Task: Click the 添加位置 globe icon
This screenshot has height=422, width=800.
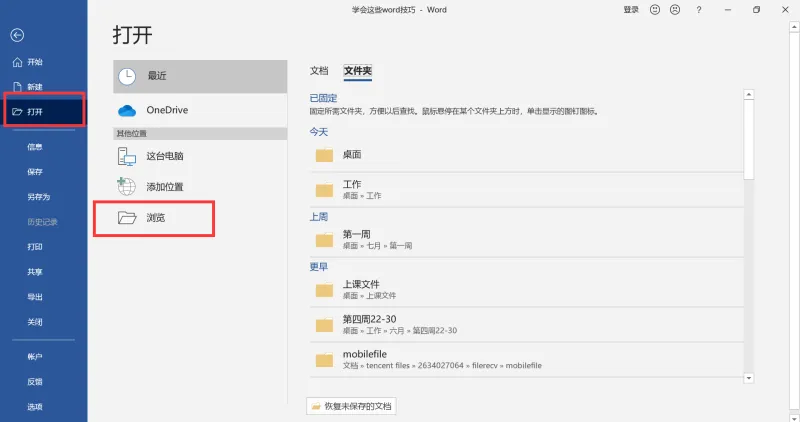Action: pos(127,187)
